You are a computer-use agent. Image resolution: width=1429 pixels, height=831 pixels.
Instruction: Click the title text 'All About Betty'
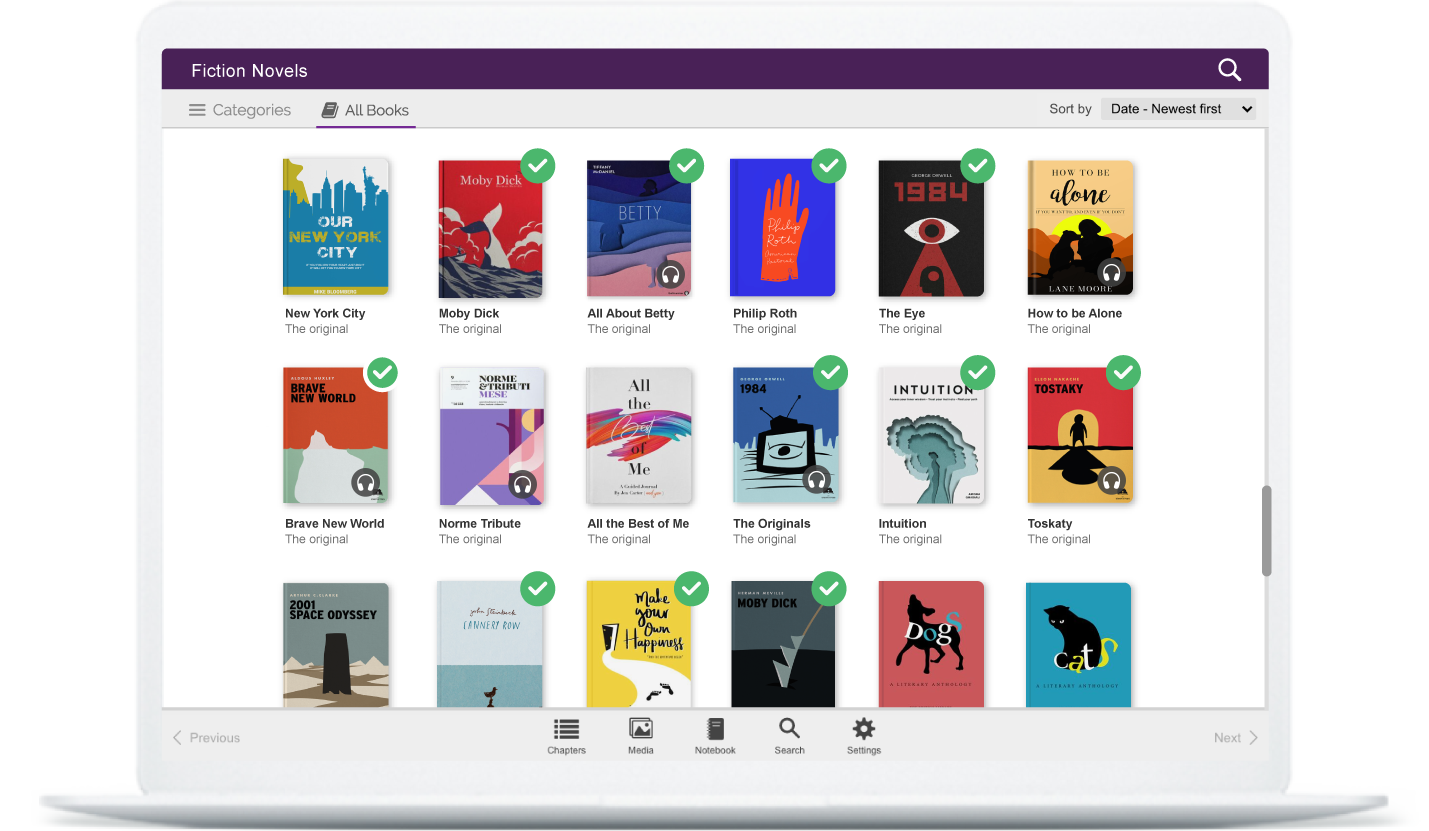(631, 313)
